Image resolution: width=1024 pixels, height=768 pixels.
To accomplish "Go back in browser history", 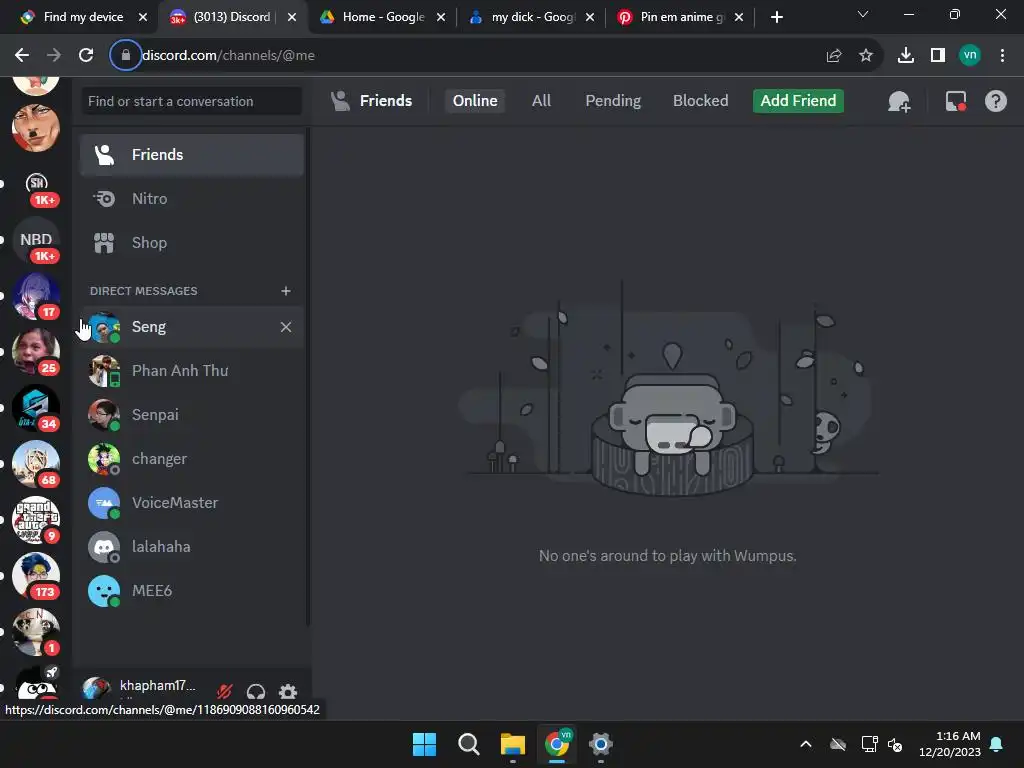I will point(22,56).
